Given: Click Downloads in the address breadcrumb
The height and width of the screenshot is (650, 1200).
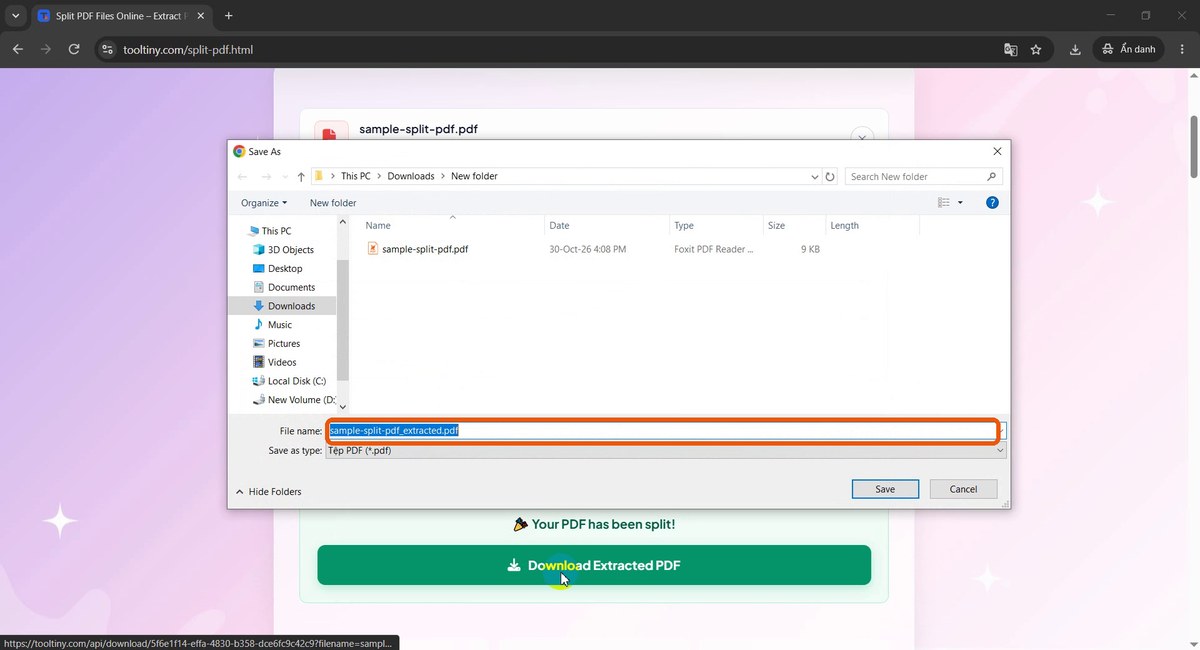Looking at the screenshot, I should tap(411, 176).
